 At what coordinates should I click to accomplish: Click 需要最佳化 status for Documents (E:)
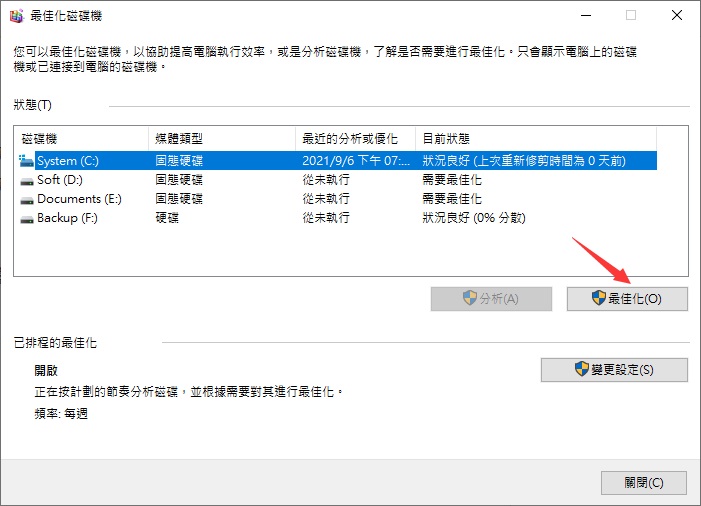[x=452, y=199]
